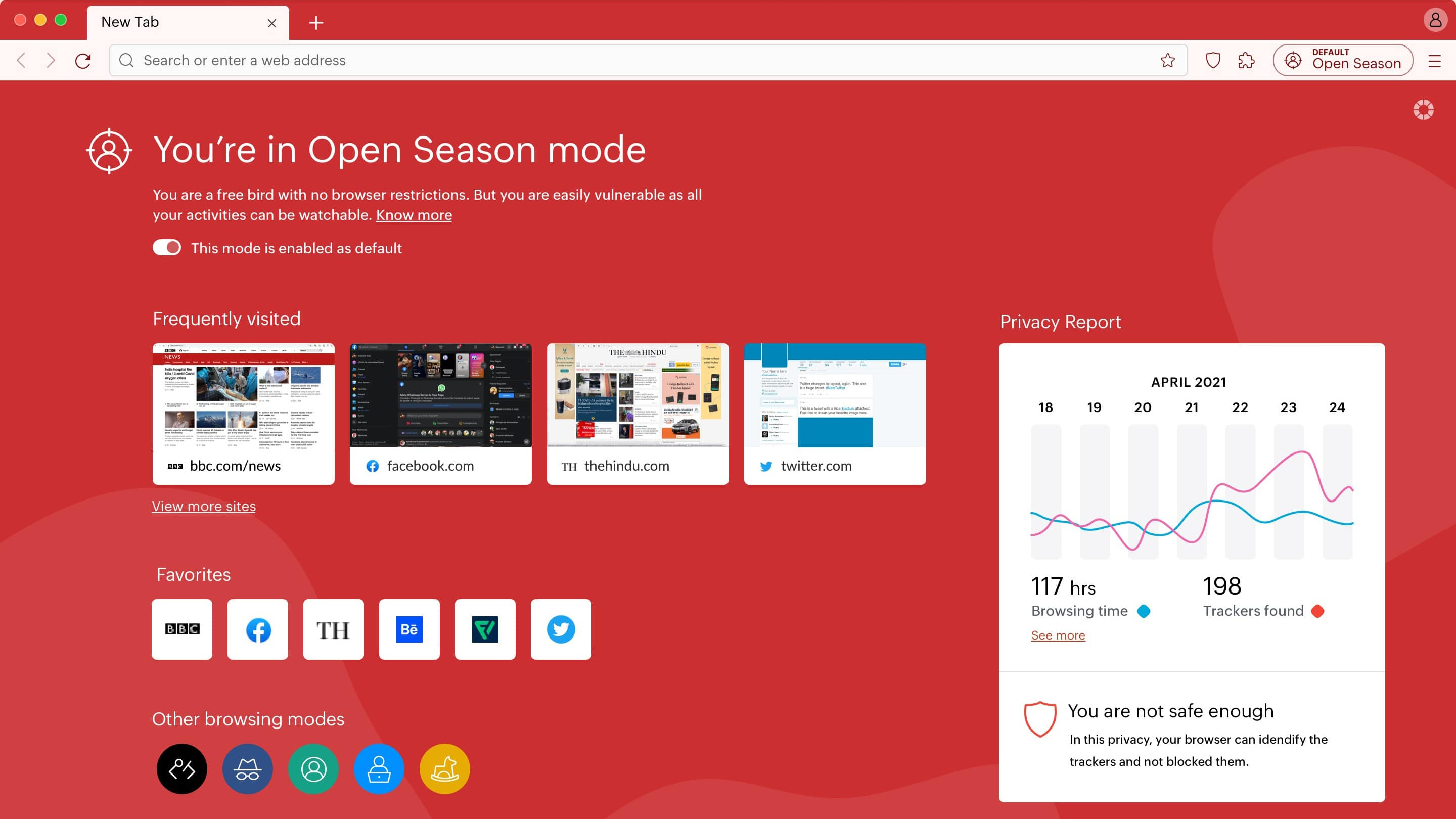Click the bookmarks star icon in toolbar

click(1167, 60)
